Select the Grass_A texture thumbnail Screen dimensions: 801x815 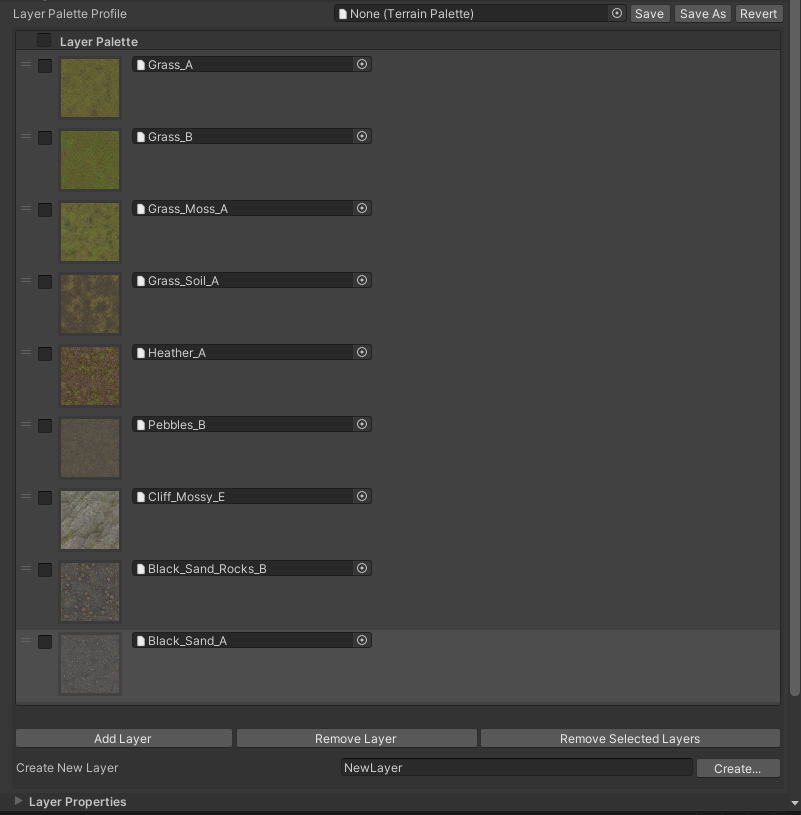tap(90, 88)
